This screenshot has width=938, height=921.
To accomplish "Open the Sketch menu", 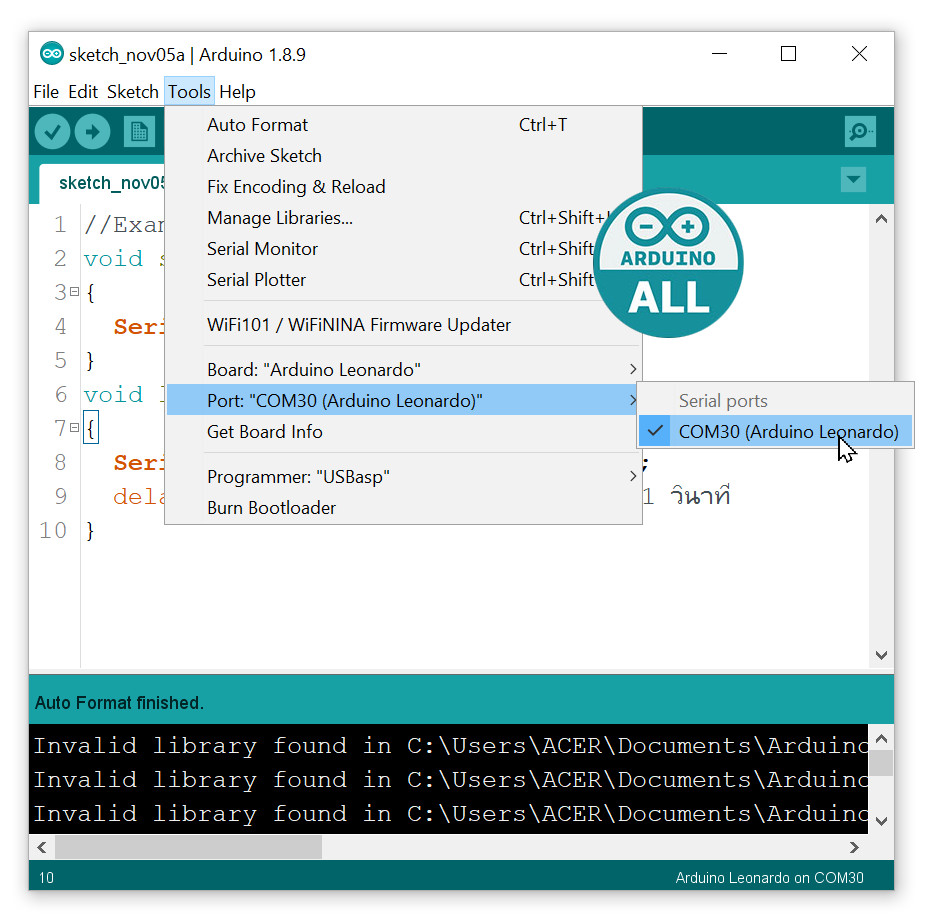I will [132, 92].
